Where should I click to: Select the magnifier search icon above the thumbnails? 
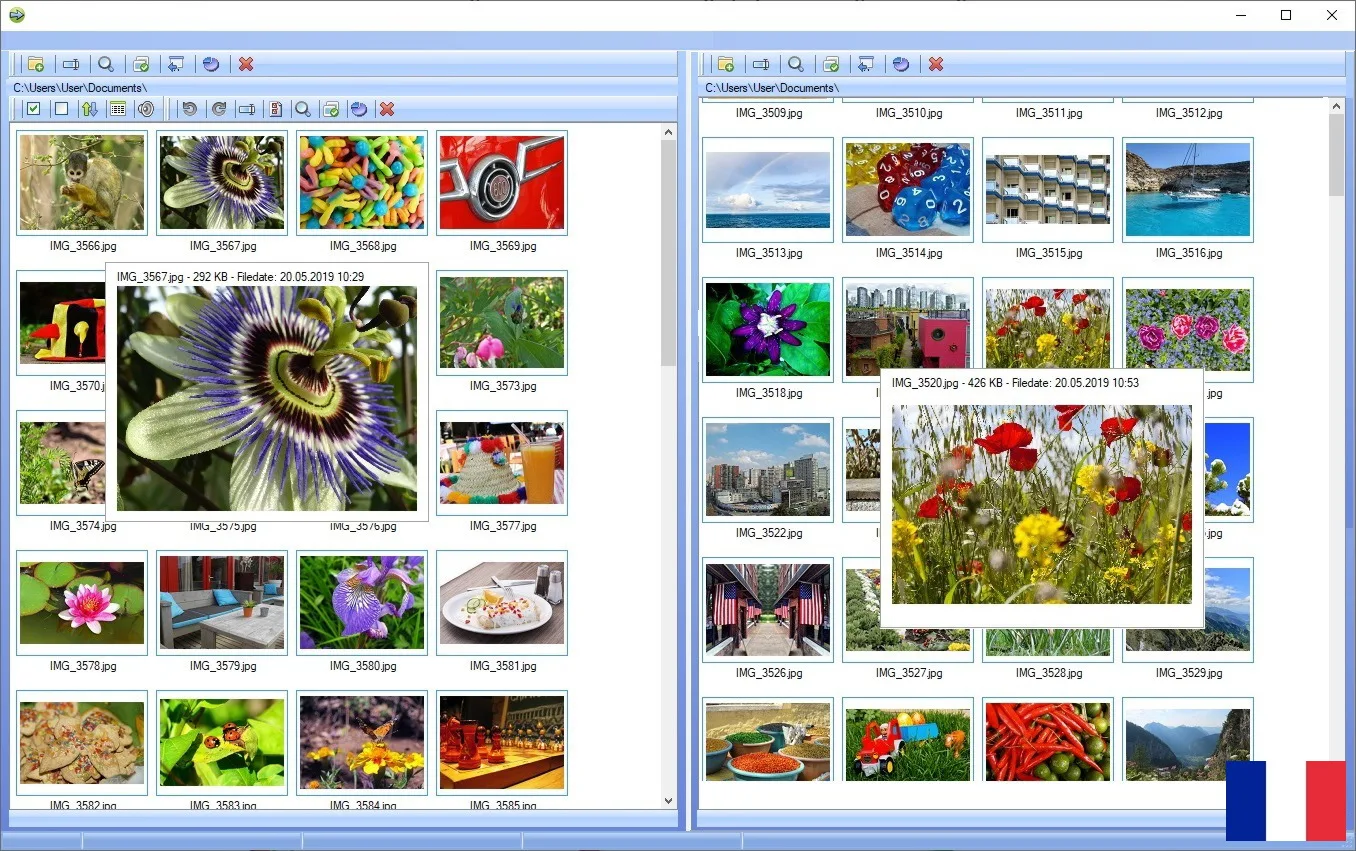303,108
